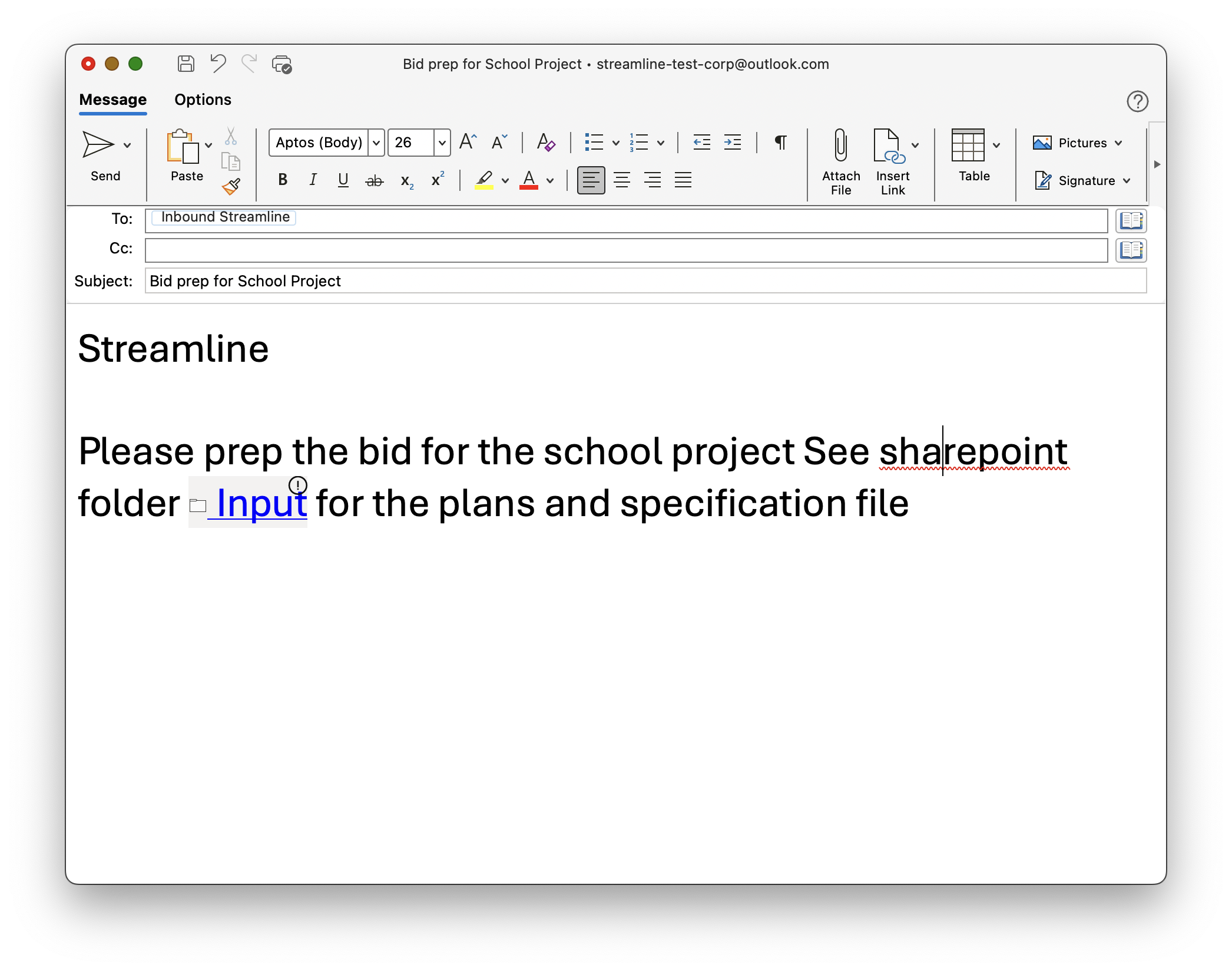Click into the Cc field
The image size is (1232, 971).
[626, 250]
